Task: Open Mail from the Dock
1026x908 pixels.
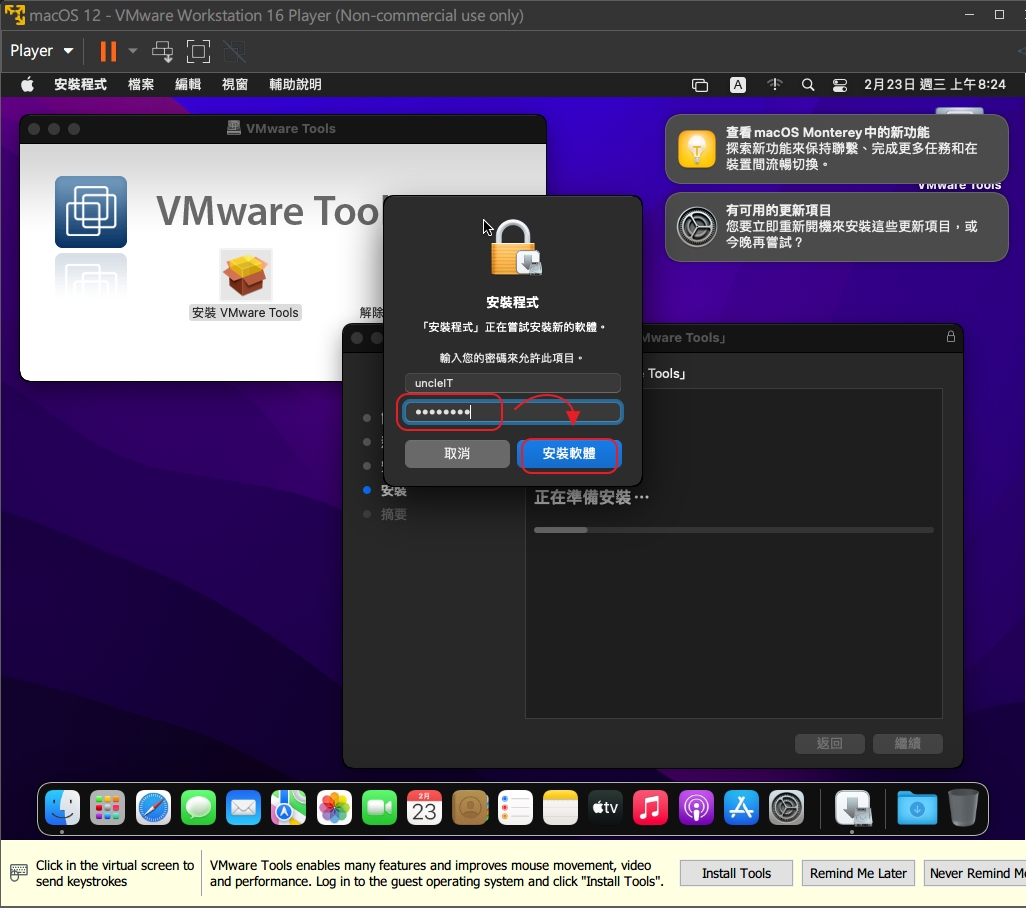Action: pos(243,808)
